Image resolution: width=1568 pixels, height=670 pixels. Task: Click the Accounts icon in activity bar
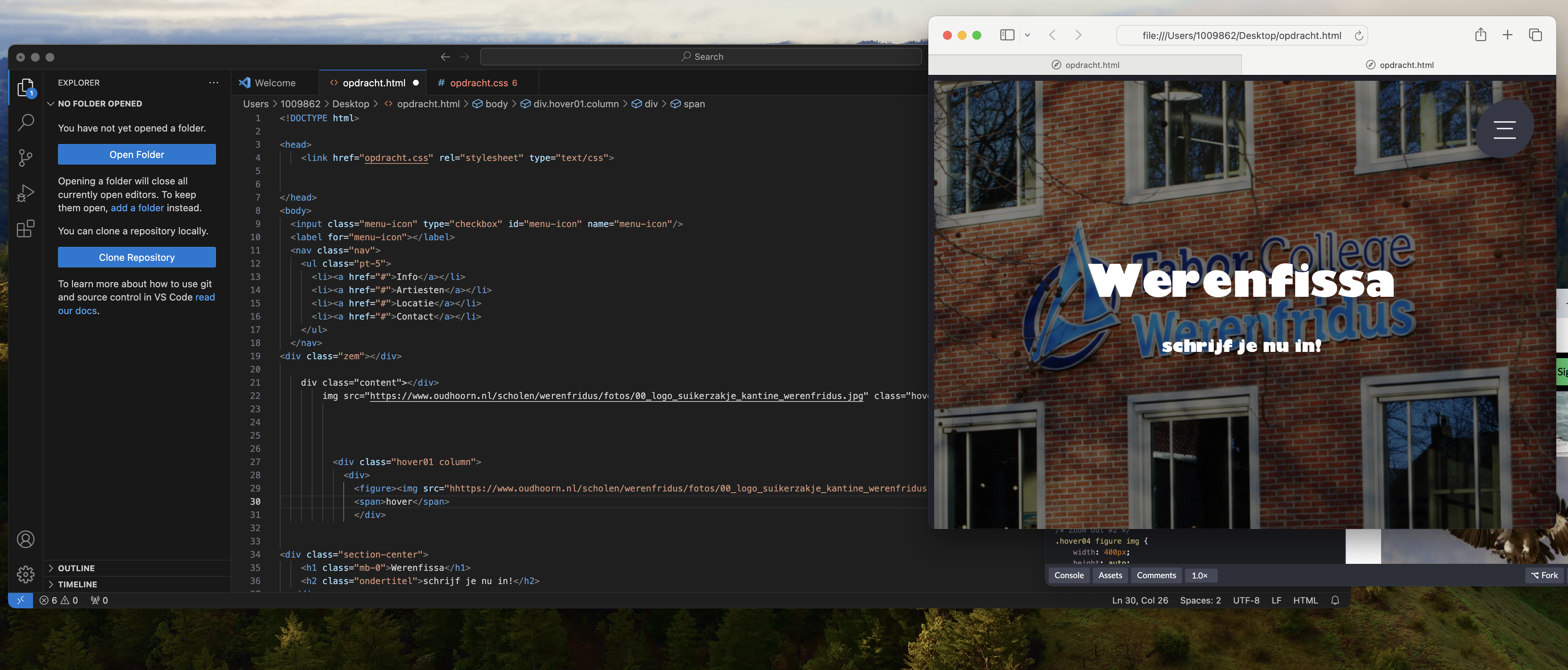click(26, 539)
